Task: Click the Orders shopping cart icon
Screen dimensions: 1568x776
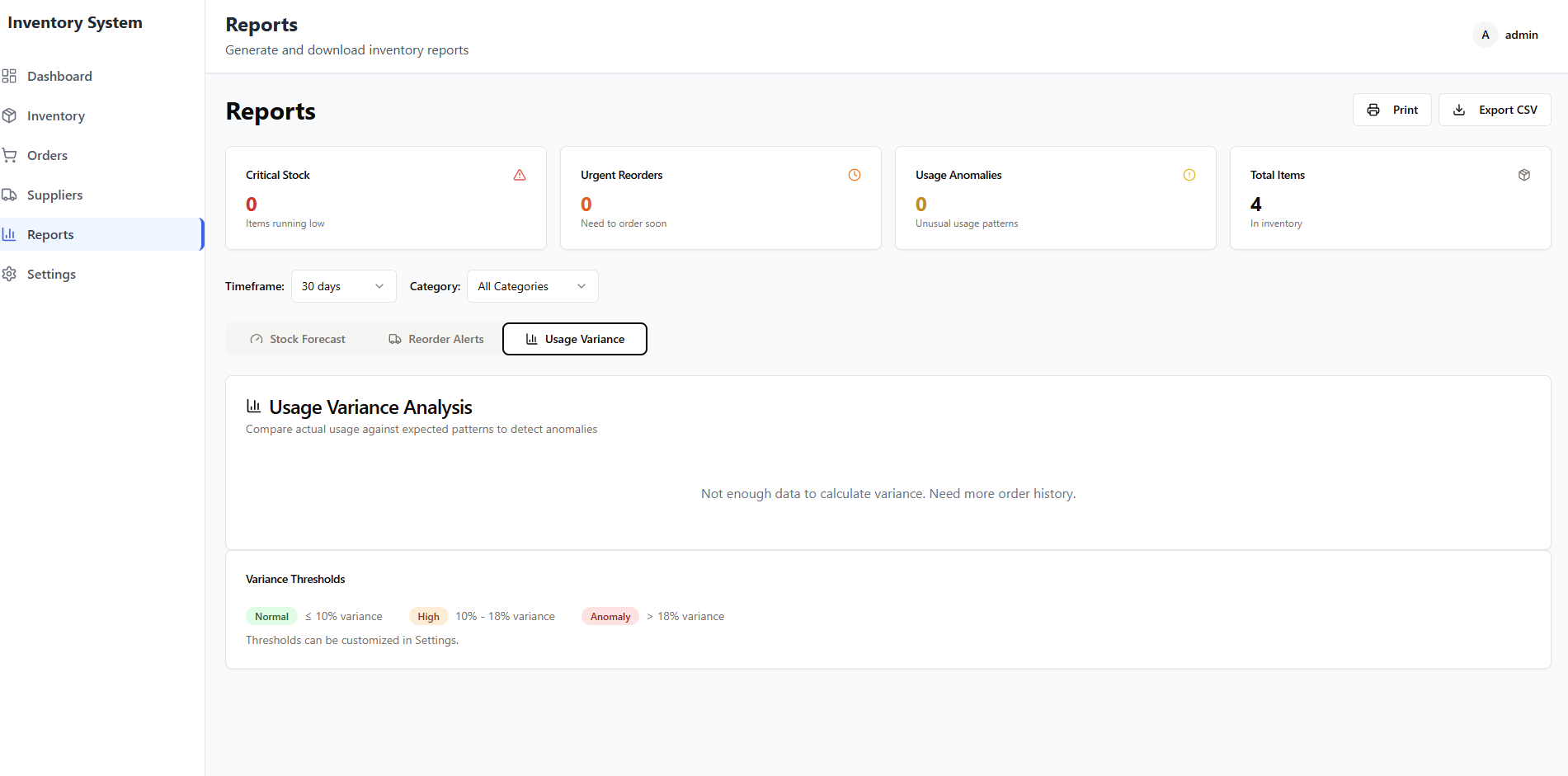Action: coord(9,155)
